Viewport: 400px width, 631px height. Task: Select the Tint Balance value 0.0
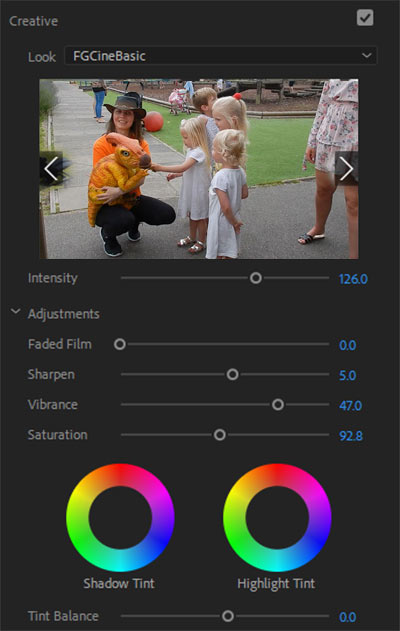347,617
